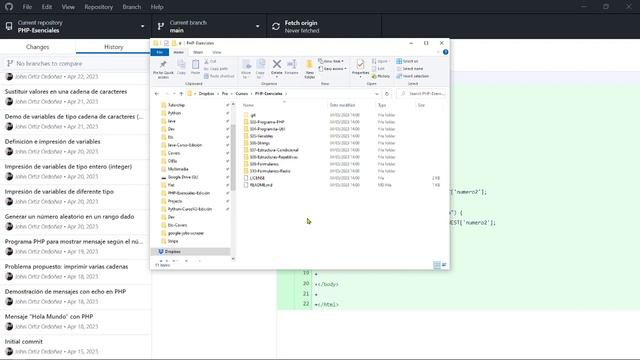Screen dimensions: 640x360
Task: Select commit 'Sustituir valores en una cadena de caracteres'
Action: [x=76, y=97]
